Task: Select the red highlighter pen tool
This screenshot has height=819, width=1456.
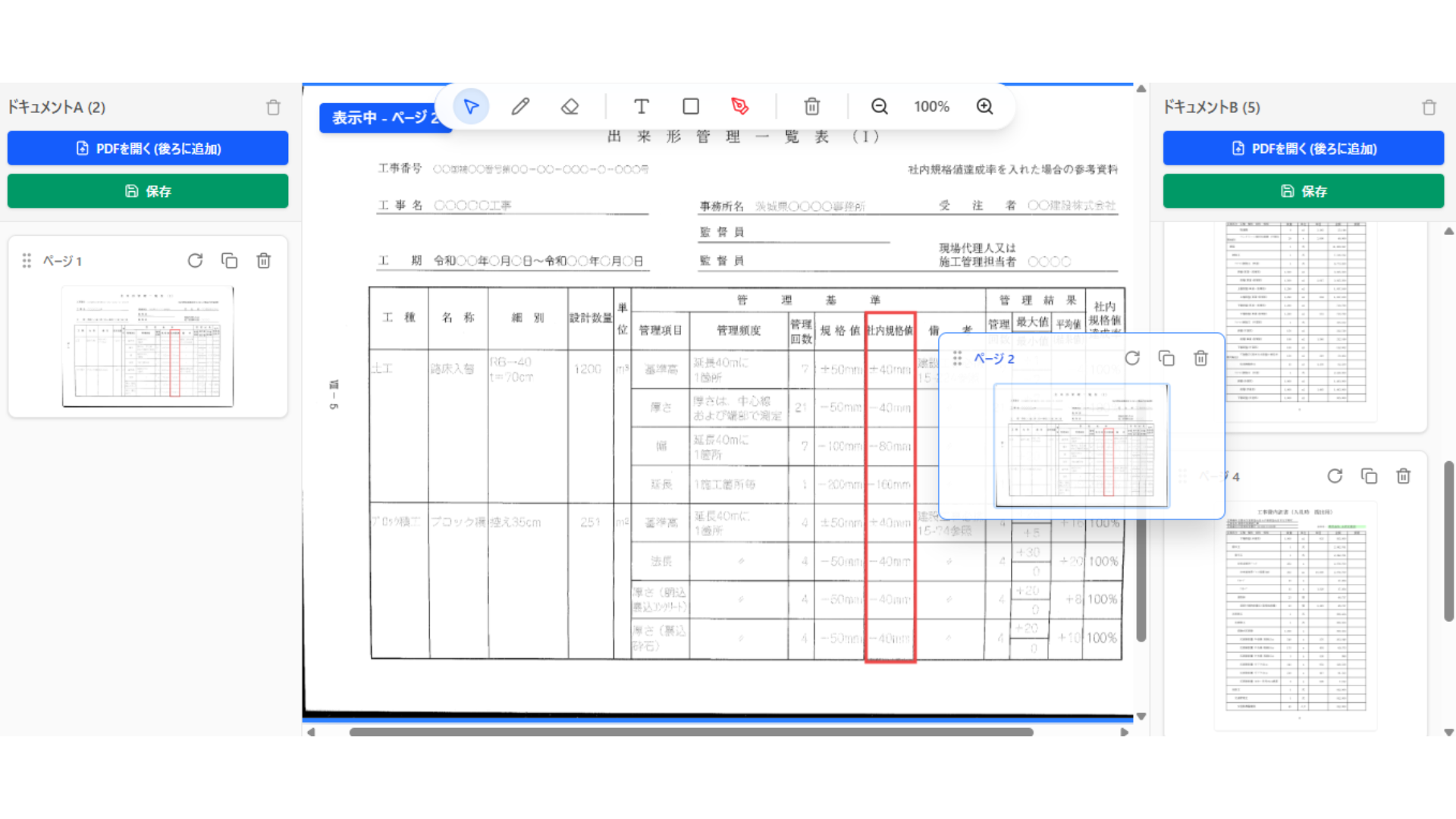Action: click(x=740, y=106)
